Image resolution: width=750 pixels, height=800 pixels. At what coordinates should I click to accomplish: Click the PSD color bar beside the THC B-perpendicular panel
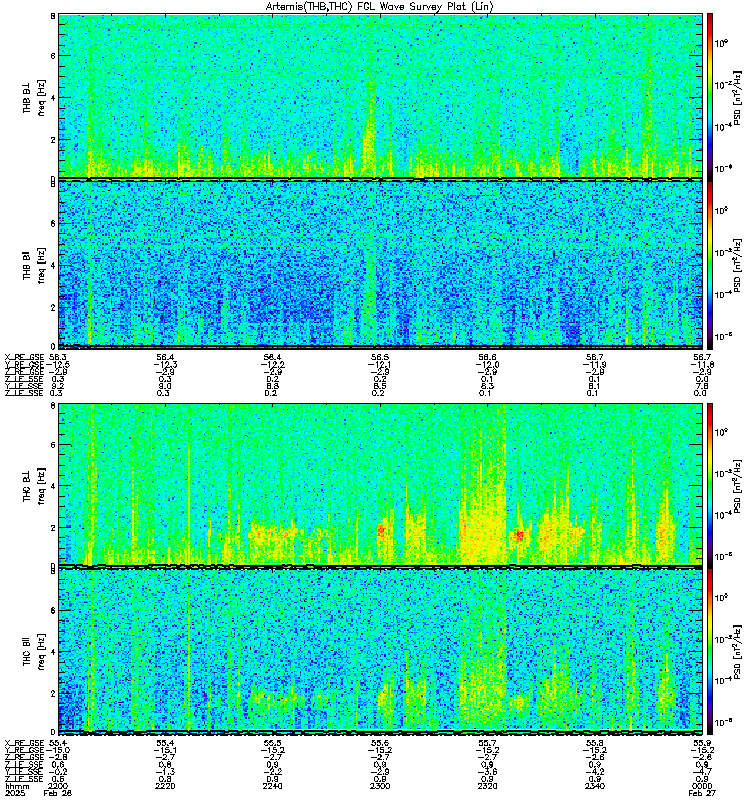tap(710, 485)
